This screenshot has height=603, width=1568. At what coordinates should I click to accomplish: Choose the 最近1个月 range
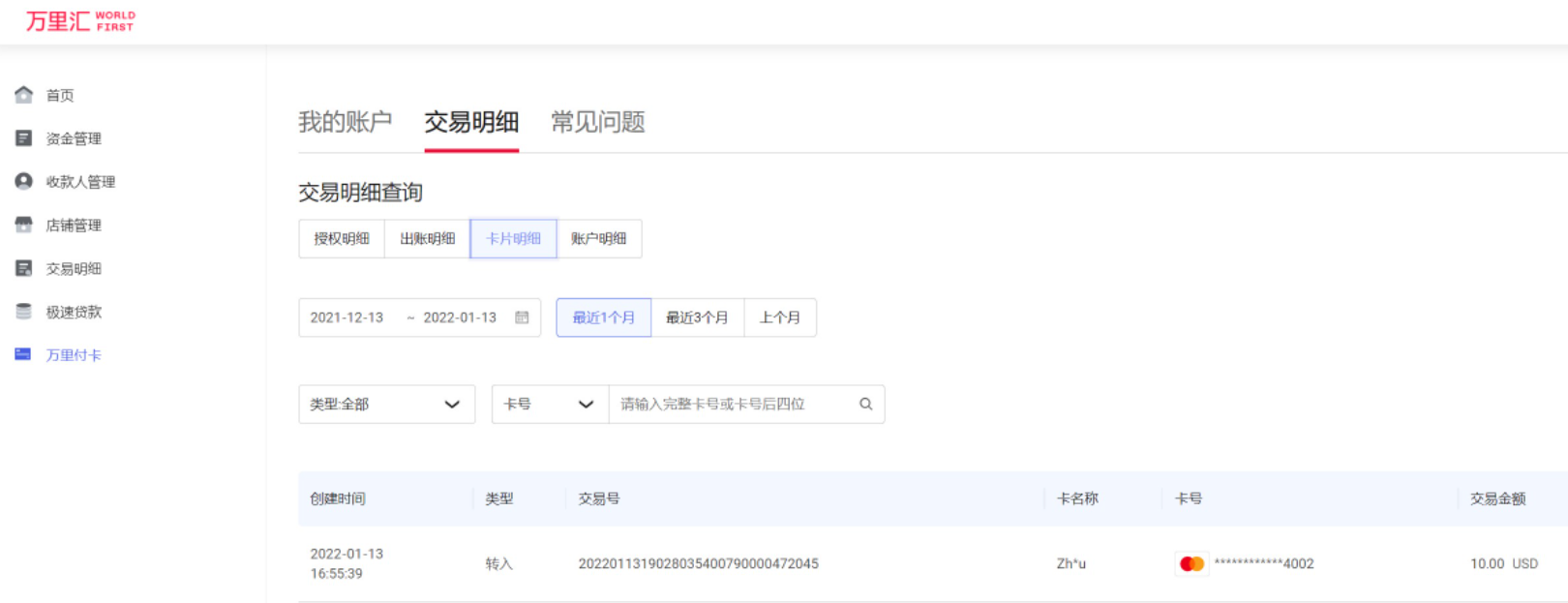(604, 317)
